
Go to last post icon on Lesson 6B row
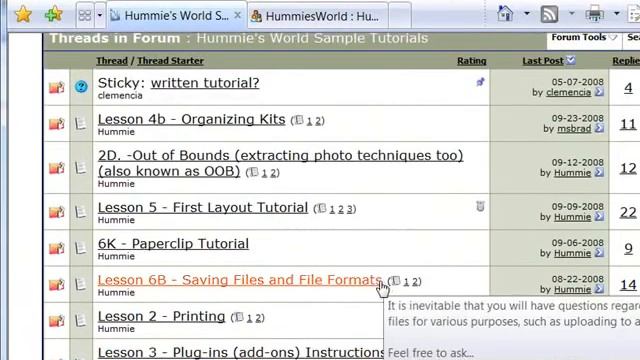coord(599,289)
